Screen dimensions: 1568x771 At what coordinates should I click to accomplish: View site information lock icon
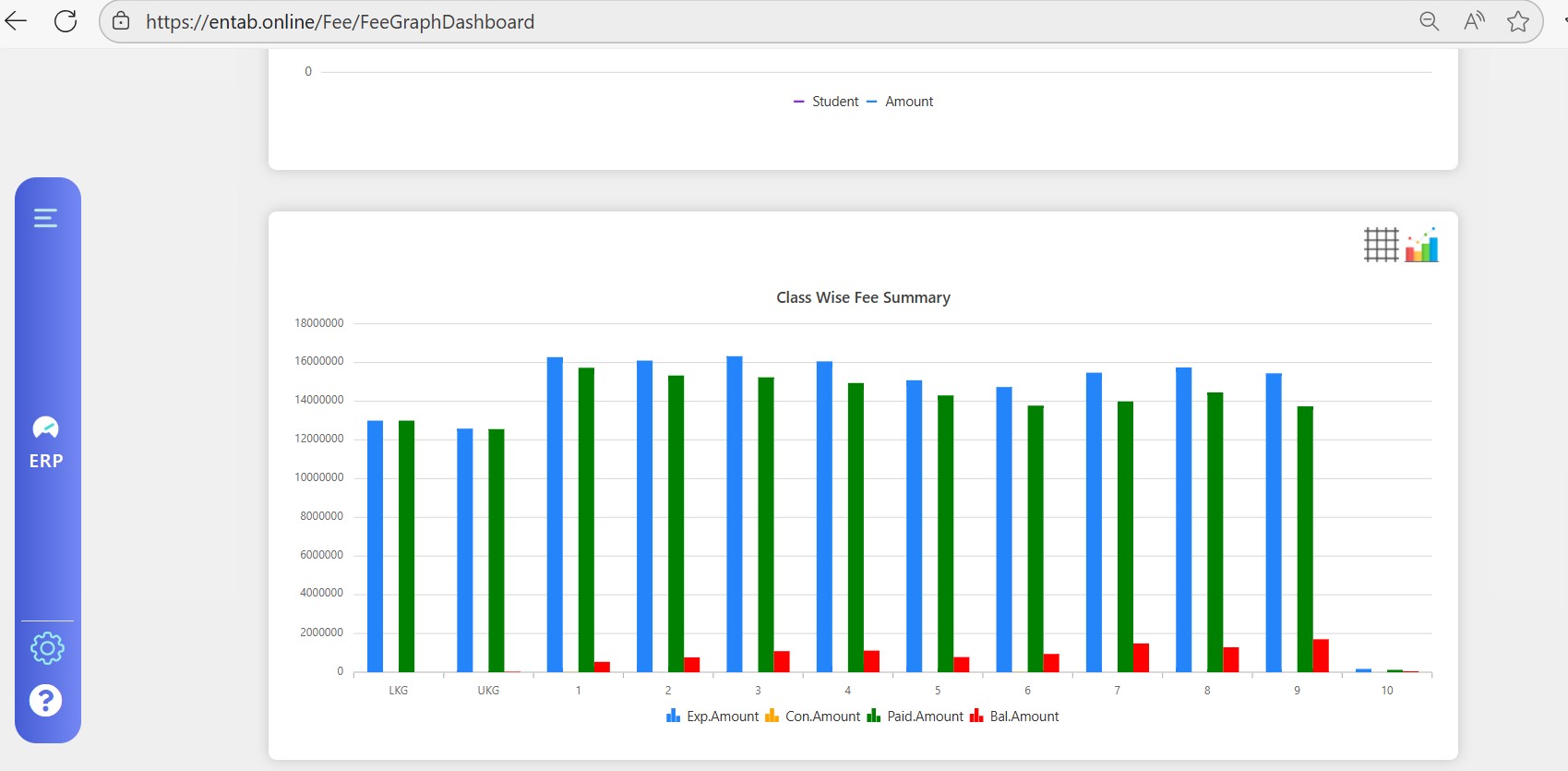[x=121, y=21]
